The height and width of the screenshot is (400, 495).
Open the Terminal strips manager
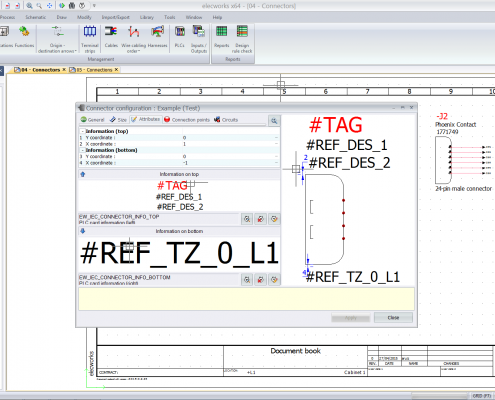click(x=90, y=39)
